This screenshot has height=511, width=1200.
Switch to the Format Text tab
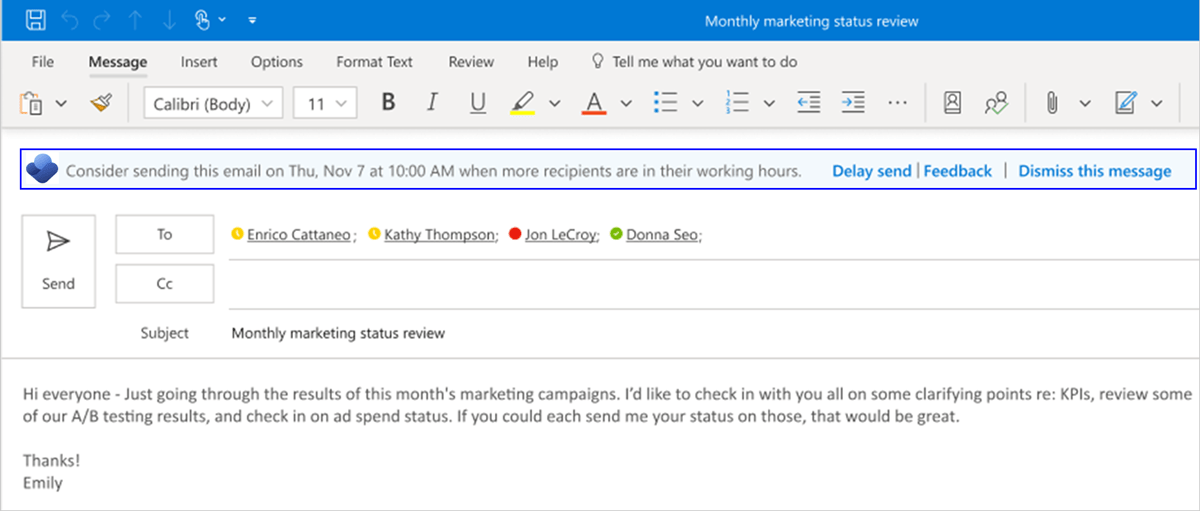point(374,62)
